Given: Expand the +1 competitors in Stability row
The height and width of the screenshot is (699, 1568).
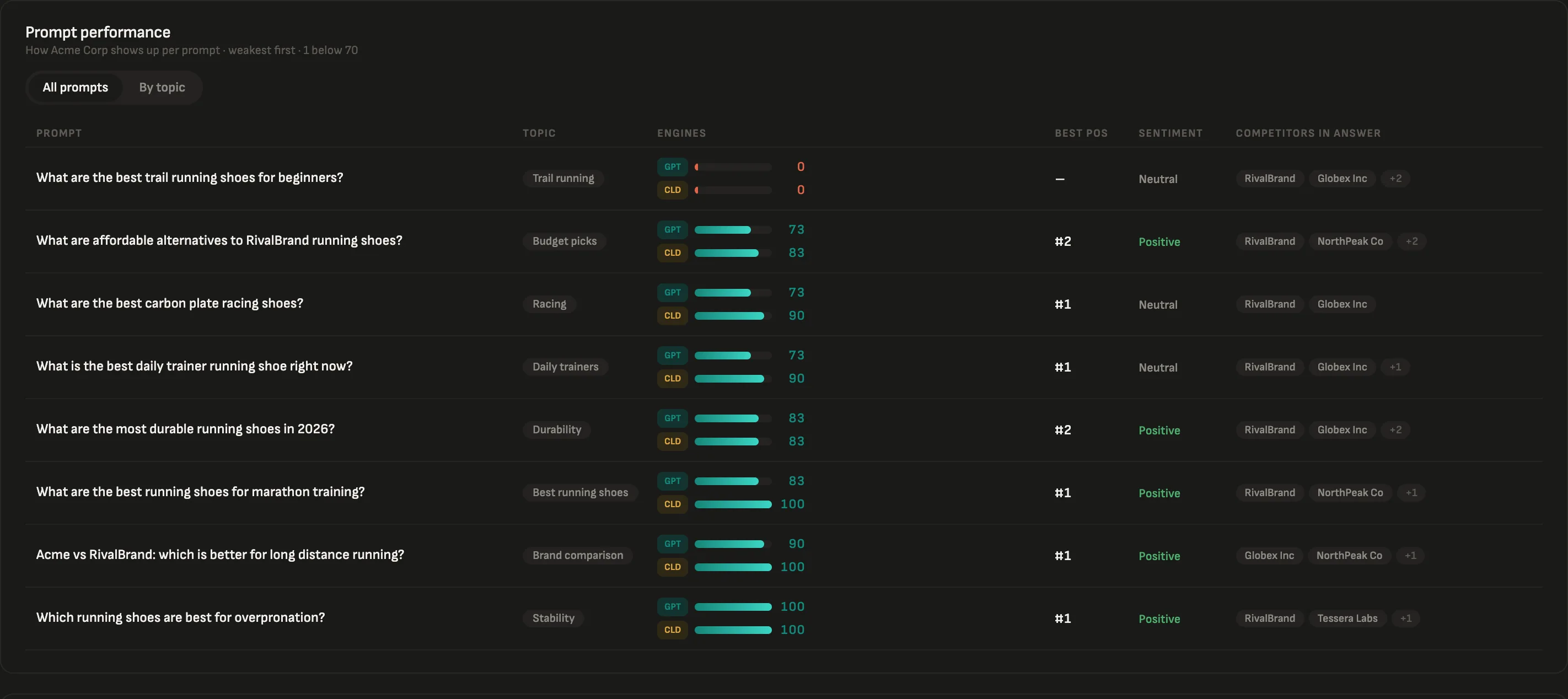Looking at the screenshot, I should coord(1405,618).
